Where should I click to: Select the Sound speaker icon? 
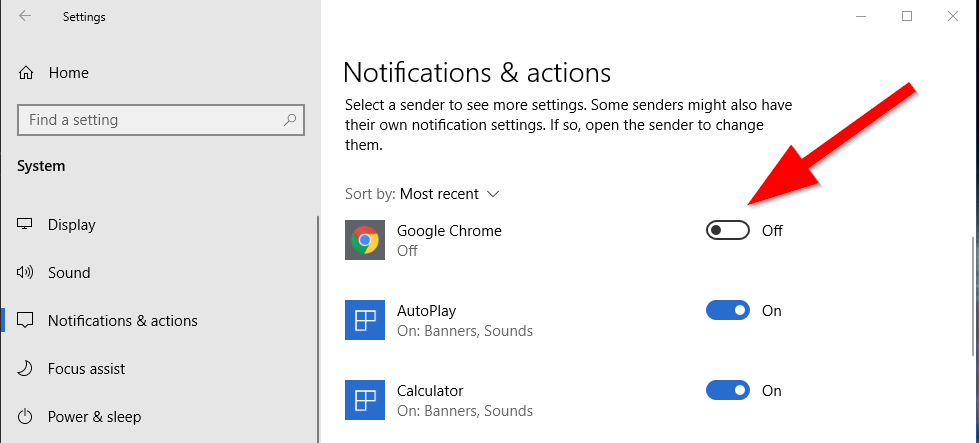click(x=25, y=273)
